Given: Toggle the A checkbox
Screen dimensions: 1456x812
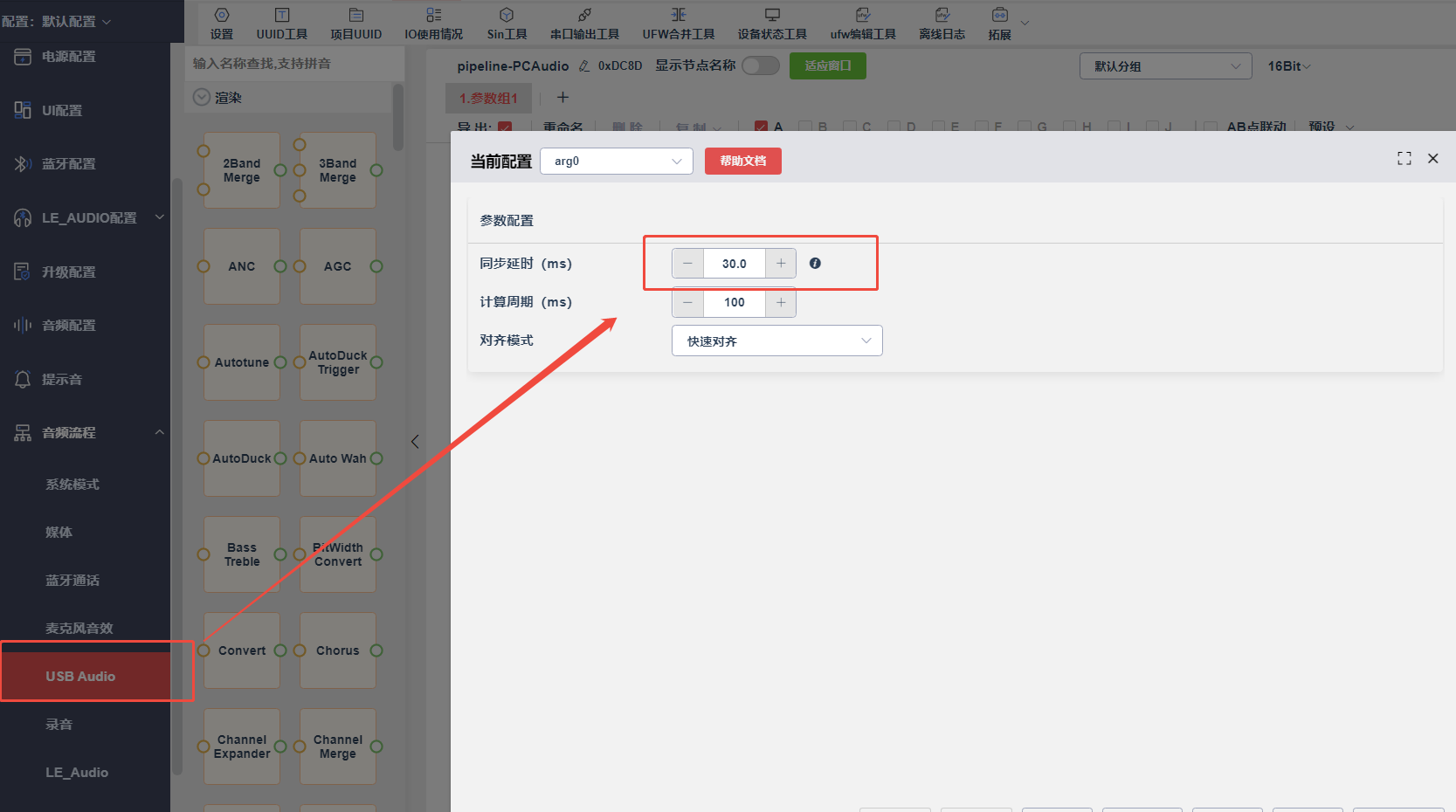Looking at the screenshot, I should tap(761, 127).
